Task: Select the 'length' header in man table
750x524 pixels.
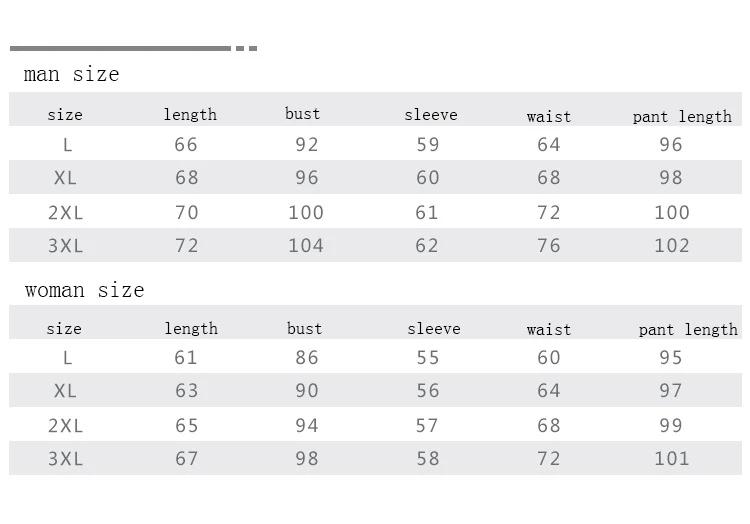Action: [190, 115]
